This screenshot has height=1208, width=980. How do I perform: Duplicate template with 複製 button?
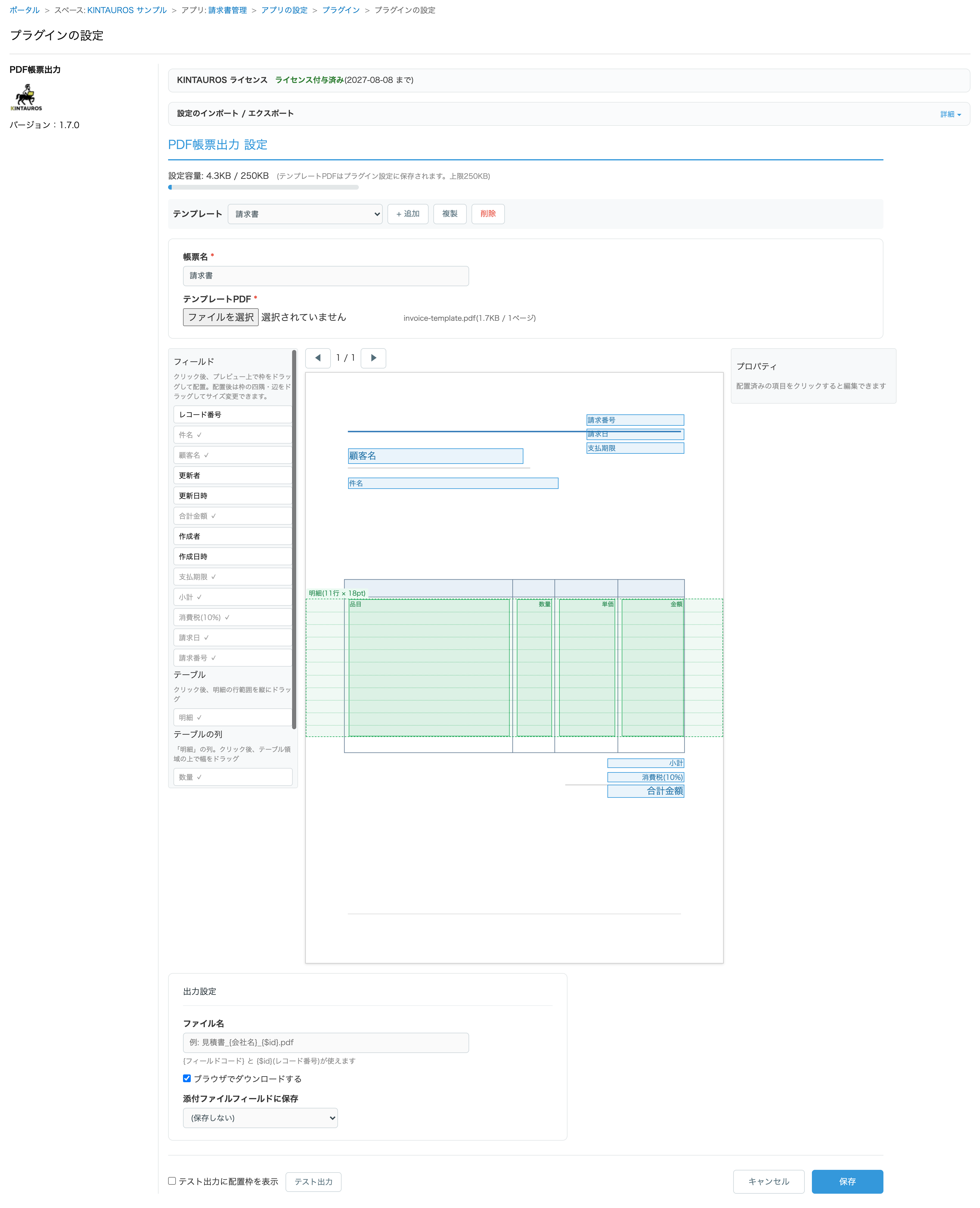[x=450, y=214]
